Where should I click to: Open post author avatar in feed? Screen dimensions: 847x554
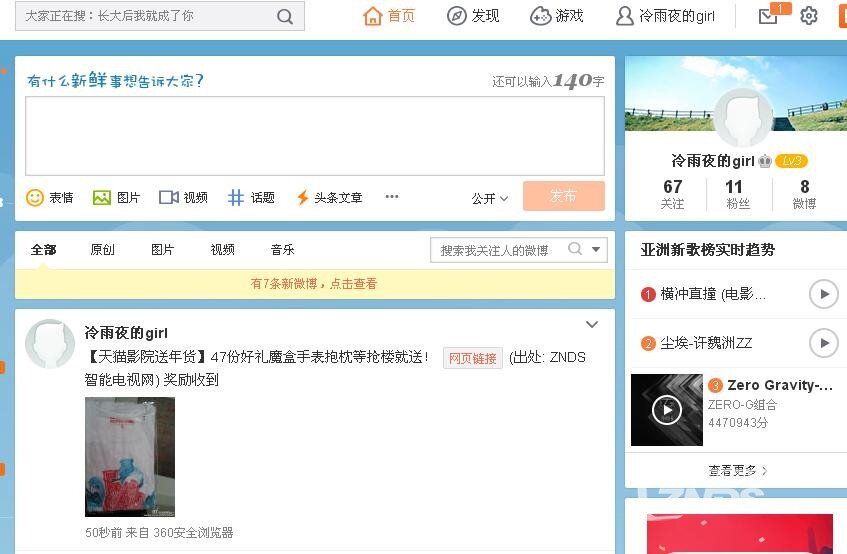[x=50, y=344]
